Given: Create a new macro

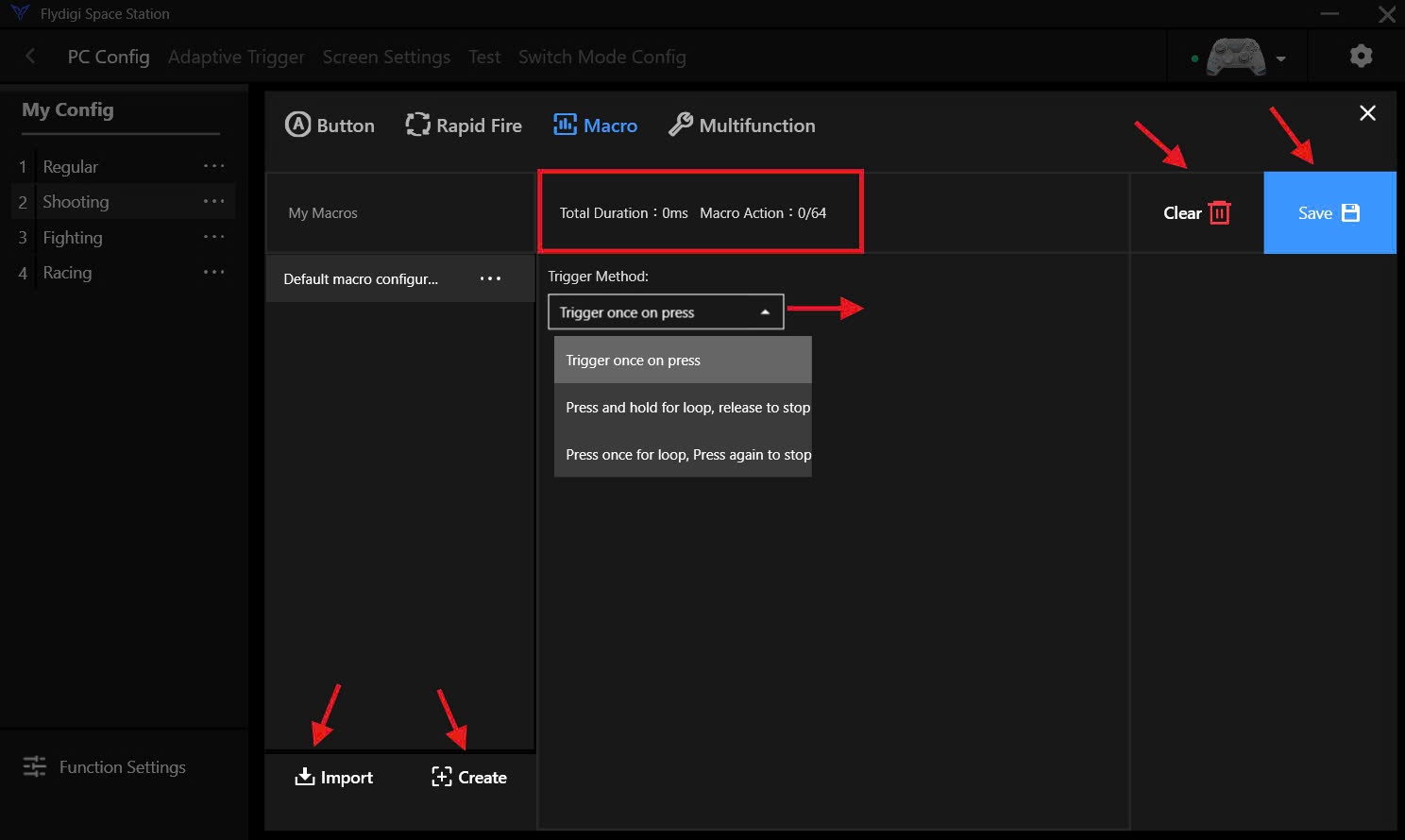Looking at the screenshot, I should [469, 777].
